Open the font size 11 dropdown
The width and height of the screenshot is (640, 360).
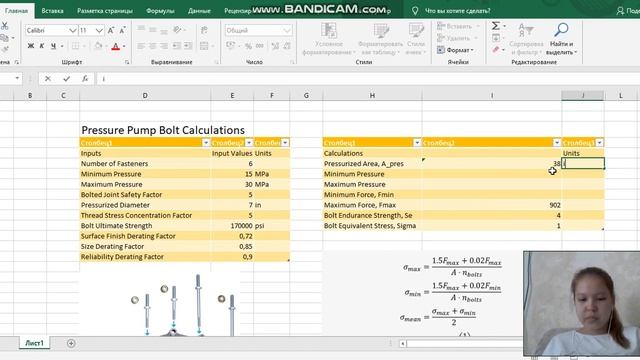tap(99, 31)
